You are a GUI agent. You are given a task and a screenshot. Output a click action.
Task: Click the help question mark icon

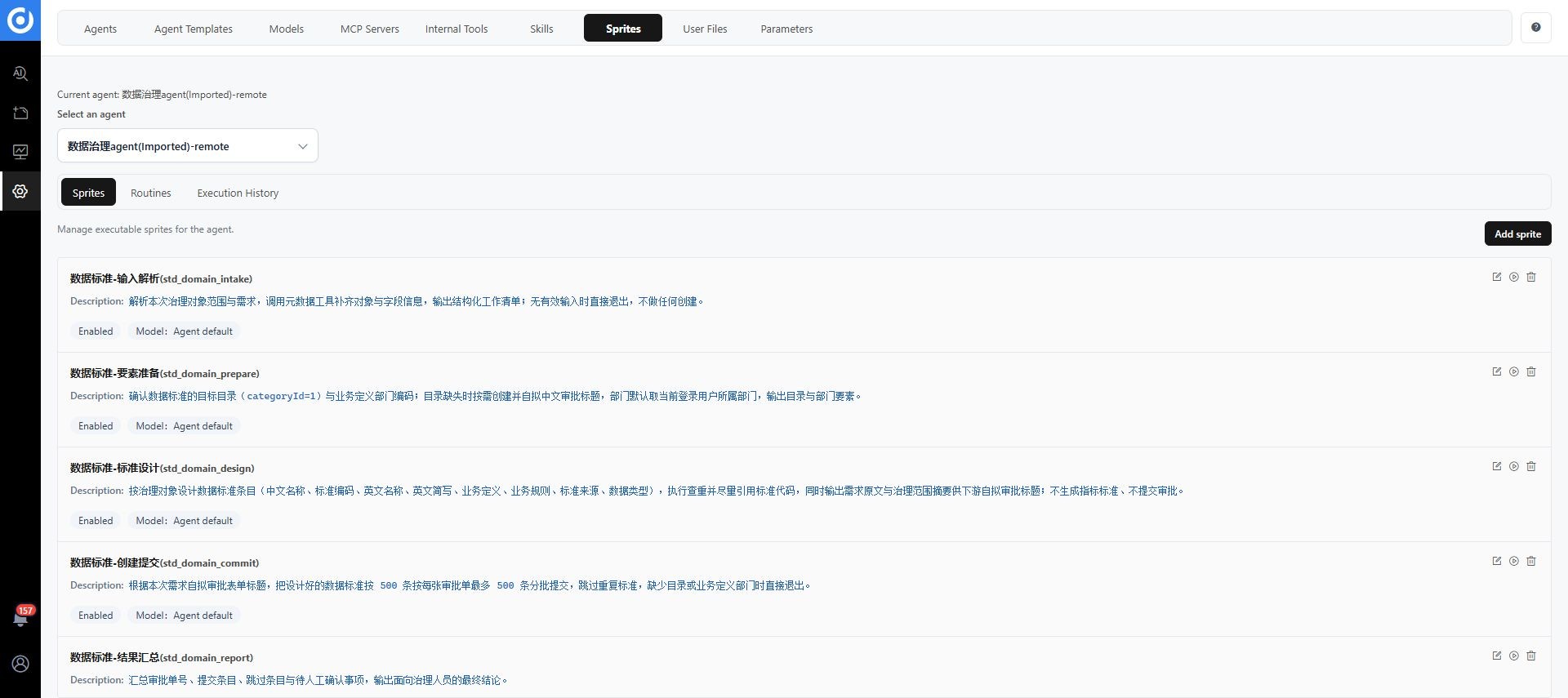point(1535,28)
